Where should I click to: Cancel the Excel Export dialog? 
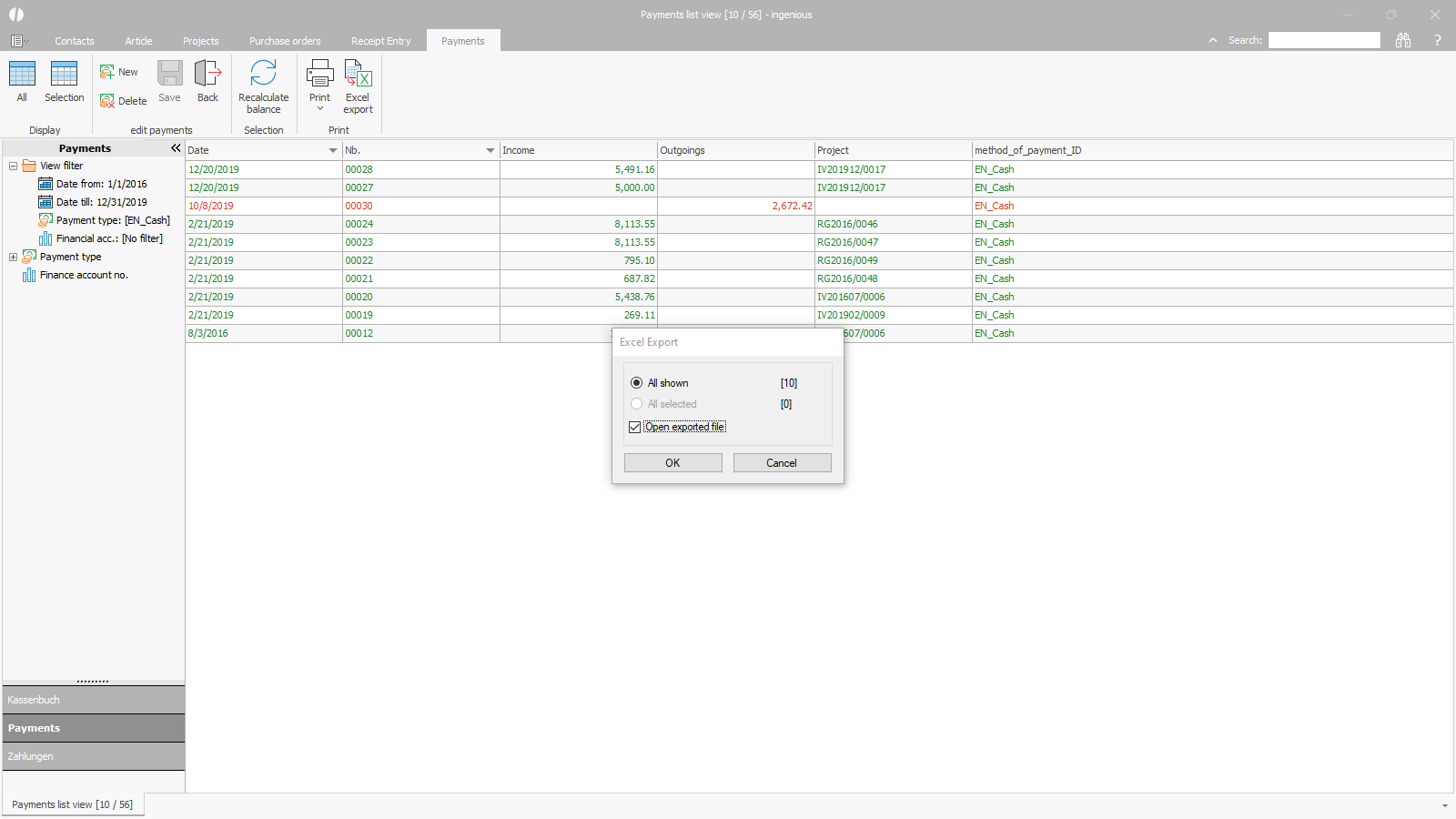click(x=782, y=462)
